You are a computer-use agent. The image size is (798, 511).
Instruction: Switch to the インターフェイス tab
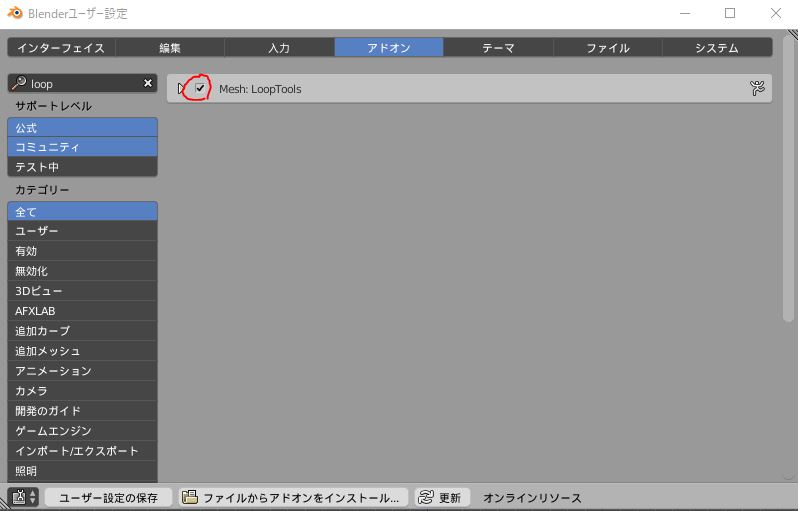tap(61, 48)
